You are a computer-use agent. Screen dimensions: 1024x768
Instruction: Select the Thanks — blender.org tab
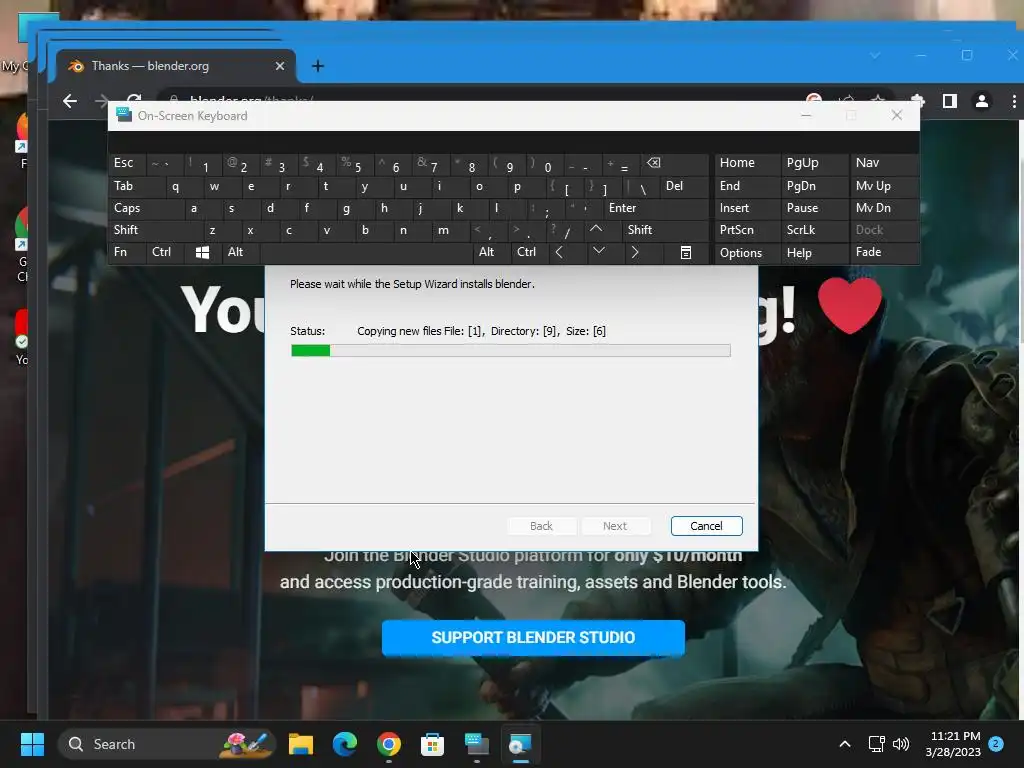(x=175, y=66)
